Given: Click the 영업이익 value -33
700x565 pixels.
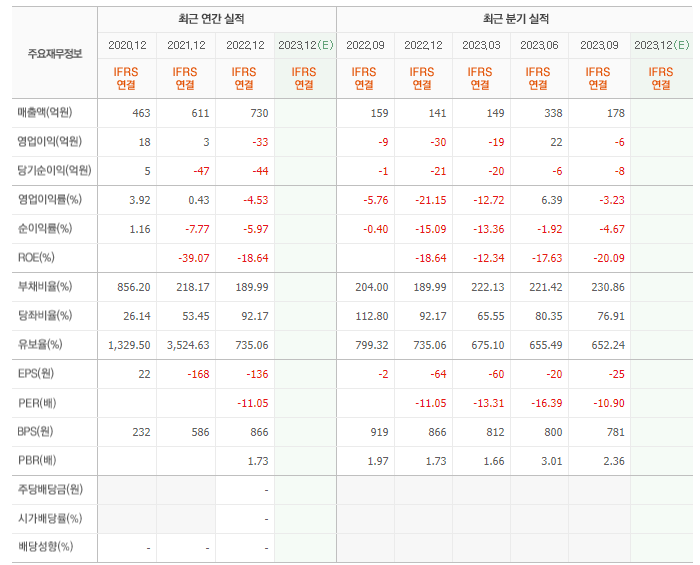Looking at the screenshot, I should coord(260,142).
